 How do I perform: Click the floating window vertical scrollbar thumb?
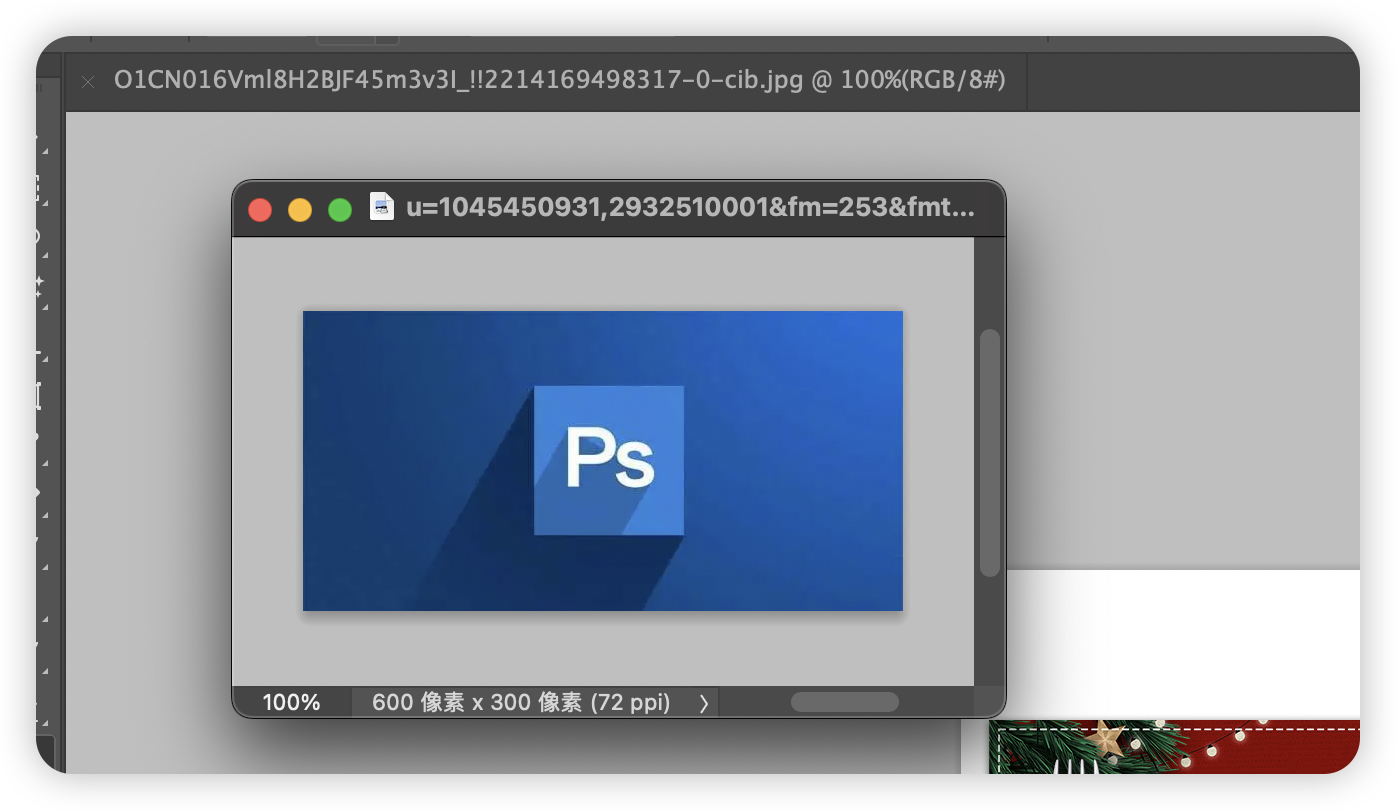click(990, 453)
